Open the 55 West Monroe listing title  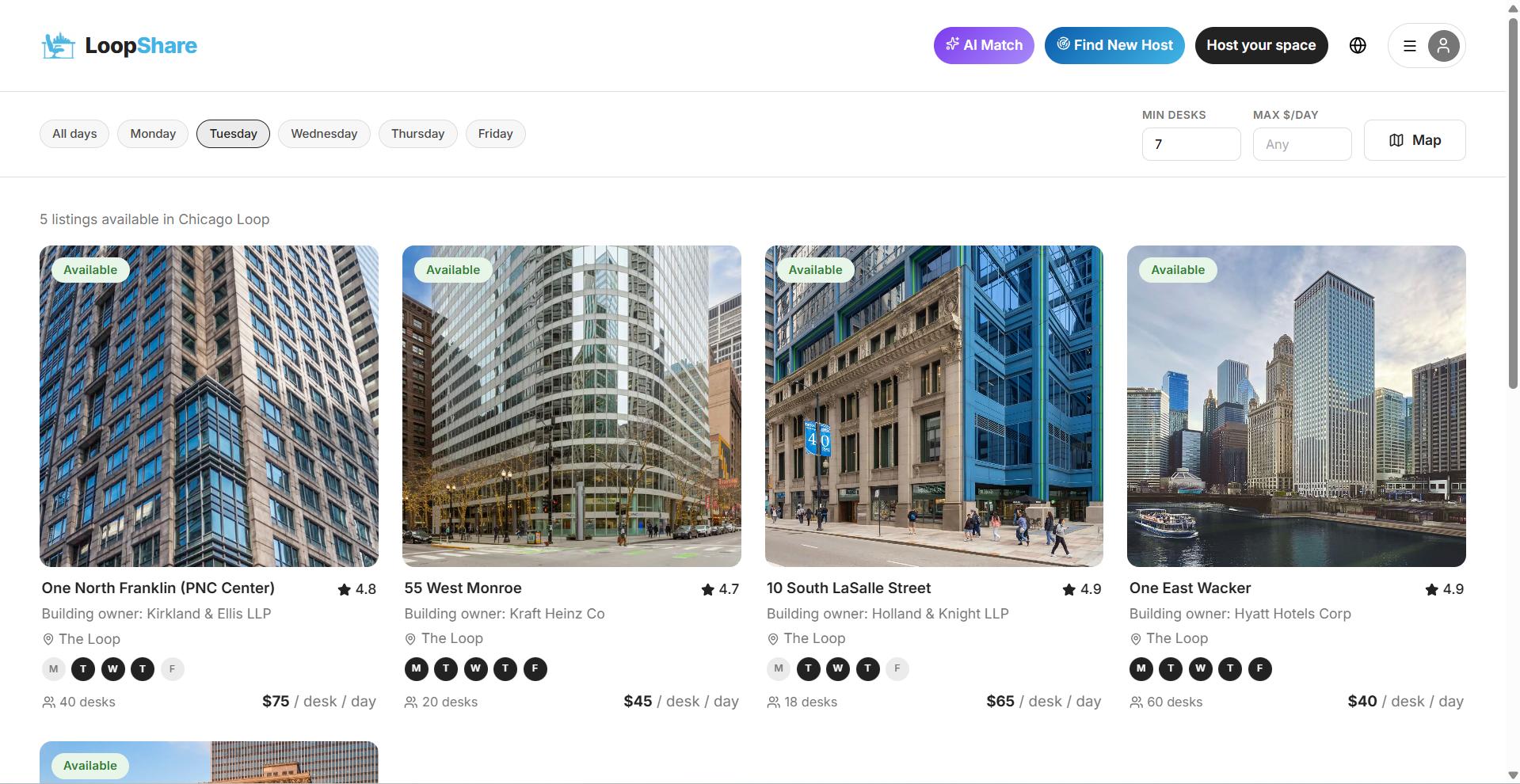click(463, 588)
